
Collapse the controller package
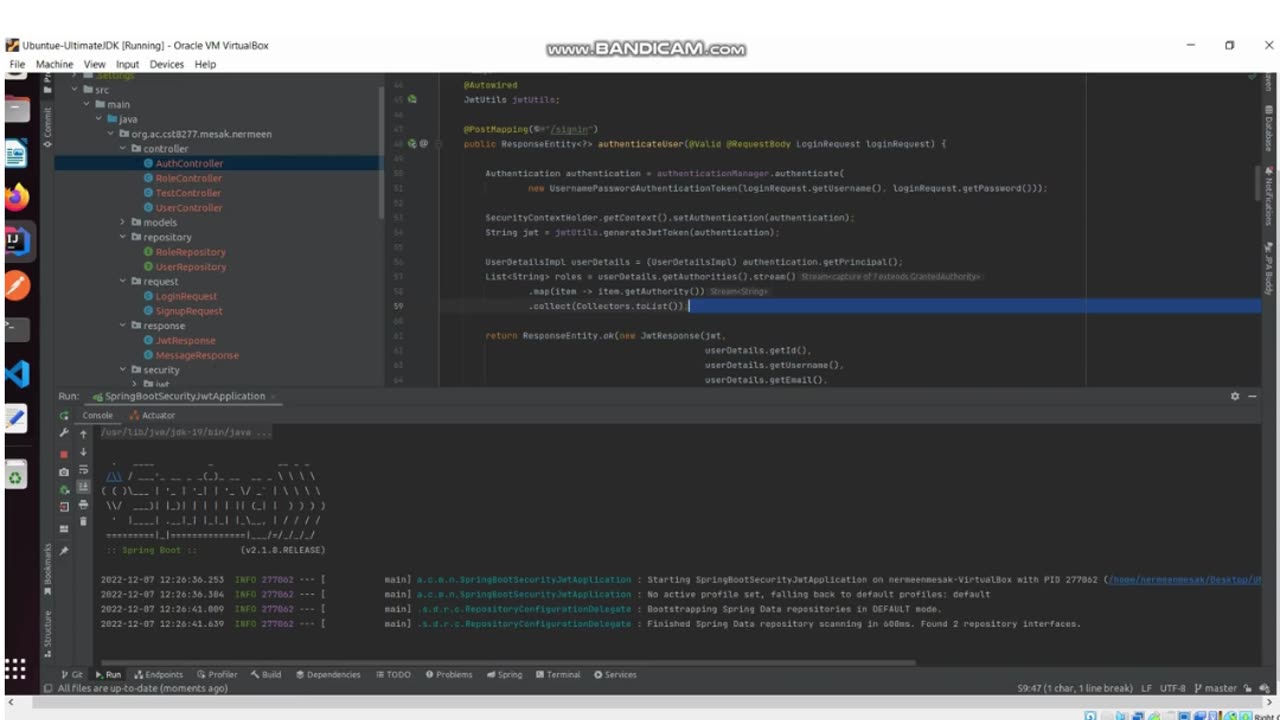(122, 148)
